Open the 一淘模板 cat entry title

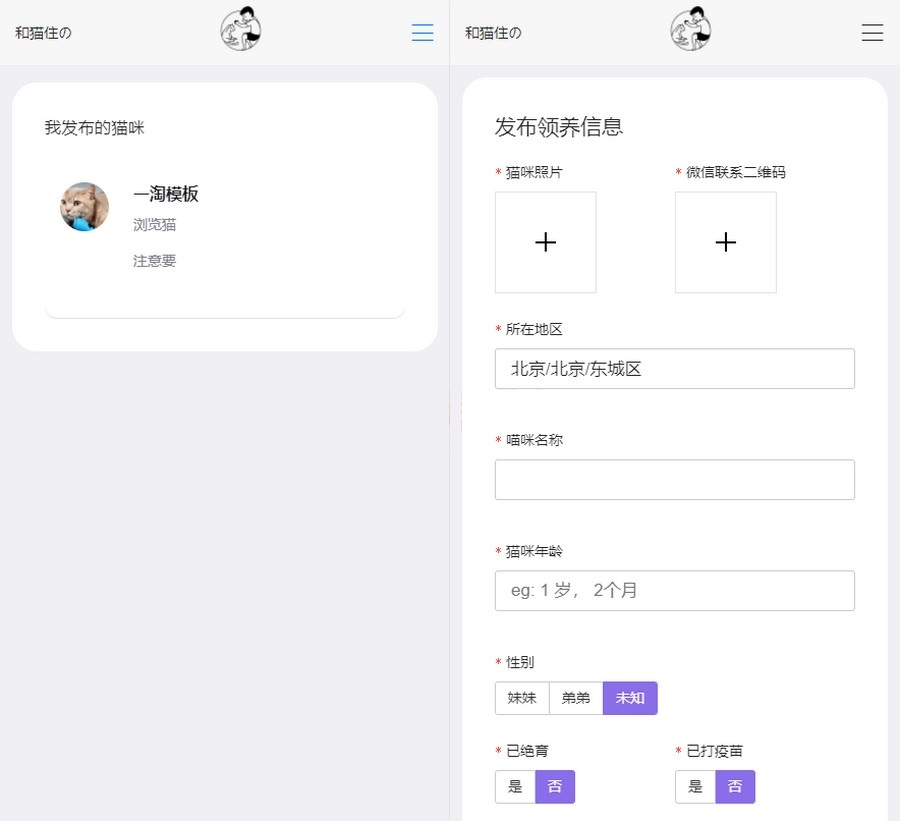(x=166, y=194)
